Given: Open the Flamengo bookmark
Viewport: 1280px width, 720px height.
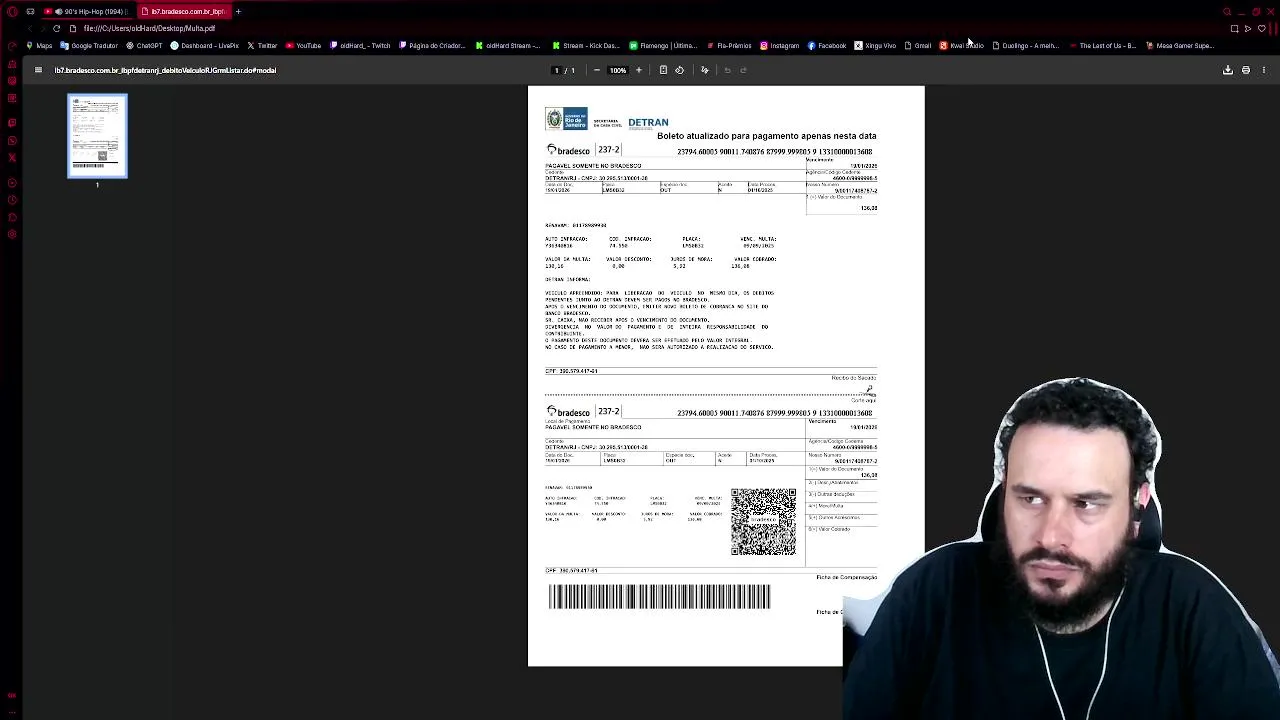Looking at the screenshot, I should tap(663, 45).
